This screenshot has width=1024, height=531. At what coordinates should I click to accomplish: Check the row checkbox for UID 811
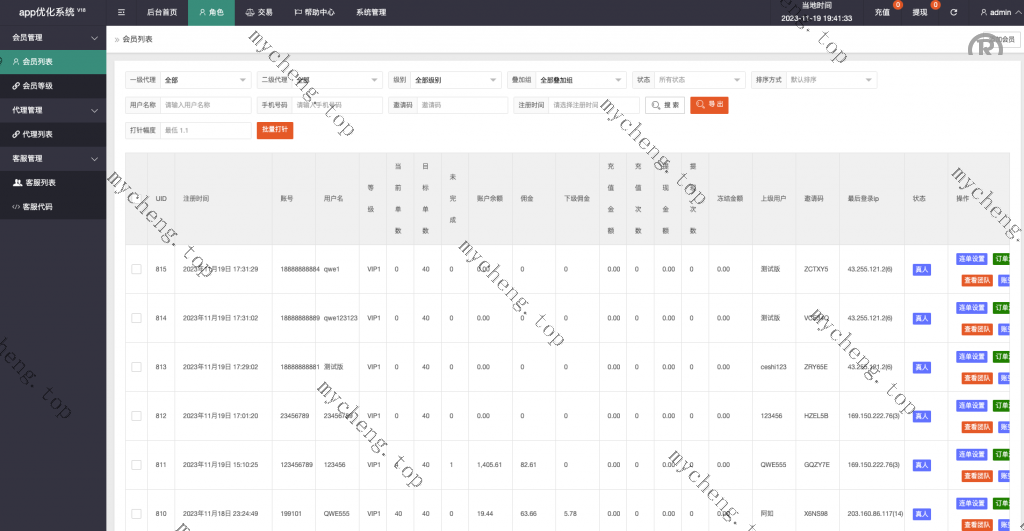click(x=136, y=465)
